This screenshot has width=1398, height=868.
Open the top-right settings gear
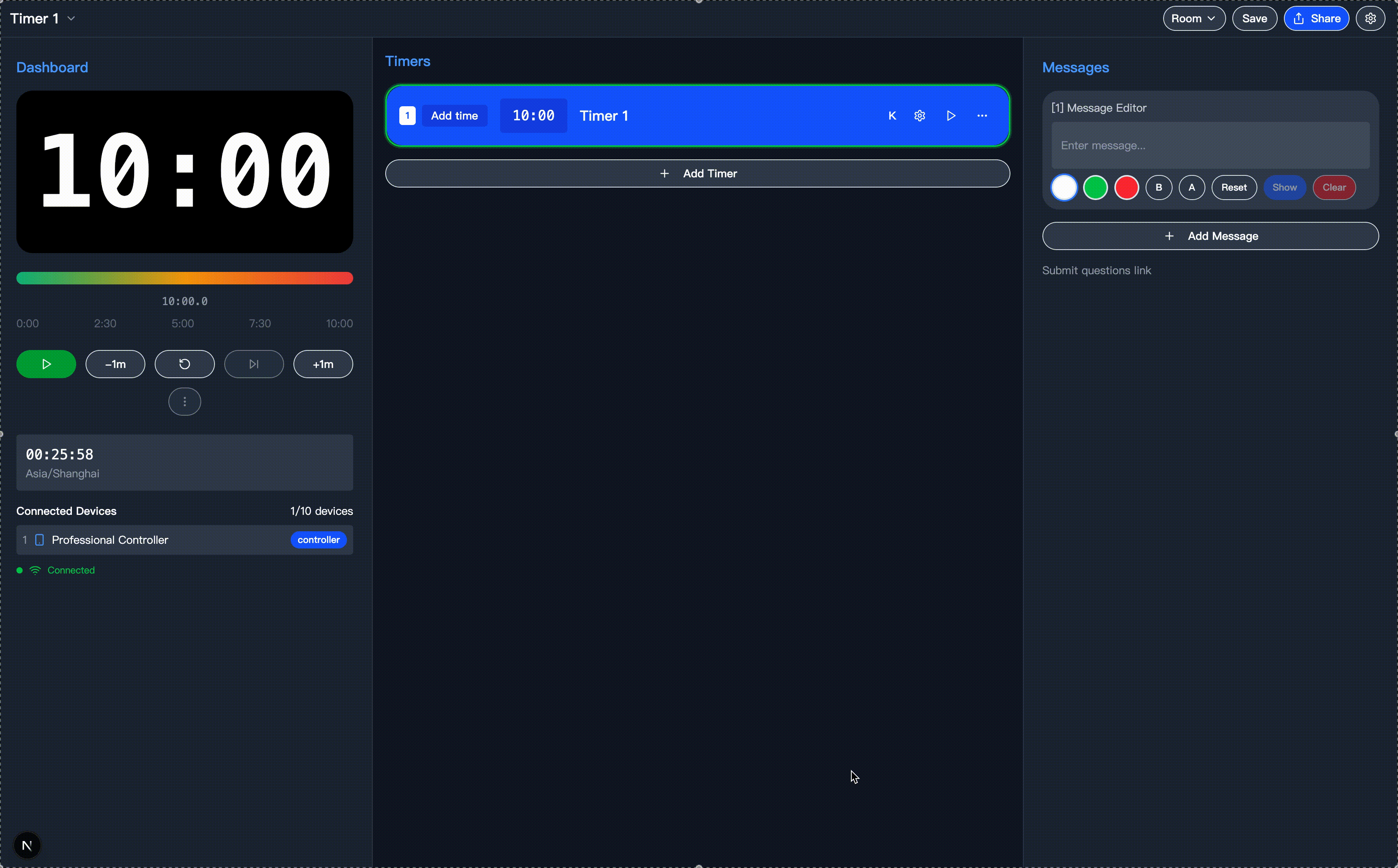click(x=1370, y=18)
